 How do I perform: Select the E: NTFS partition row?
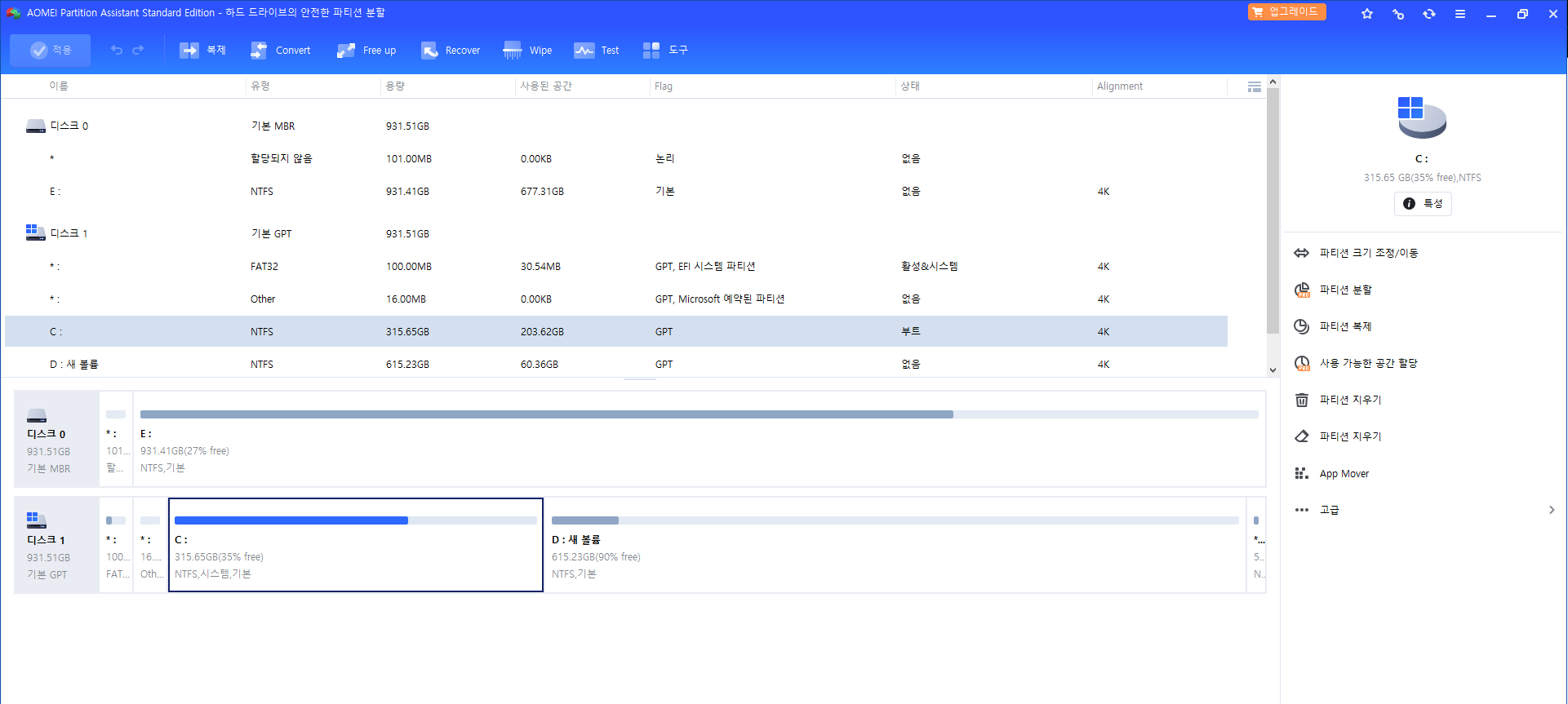(x=616, y=191)
